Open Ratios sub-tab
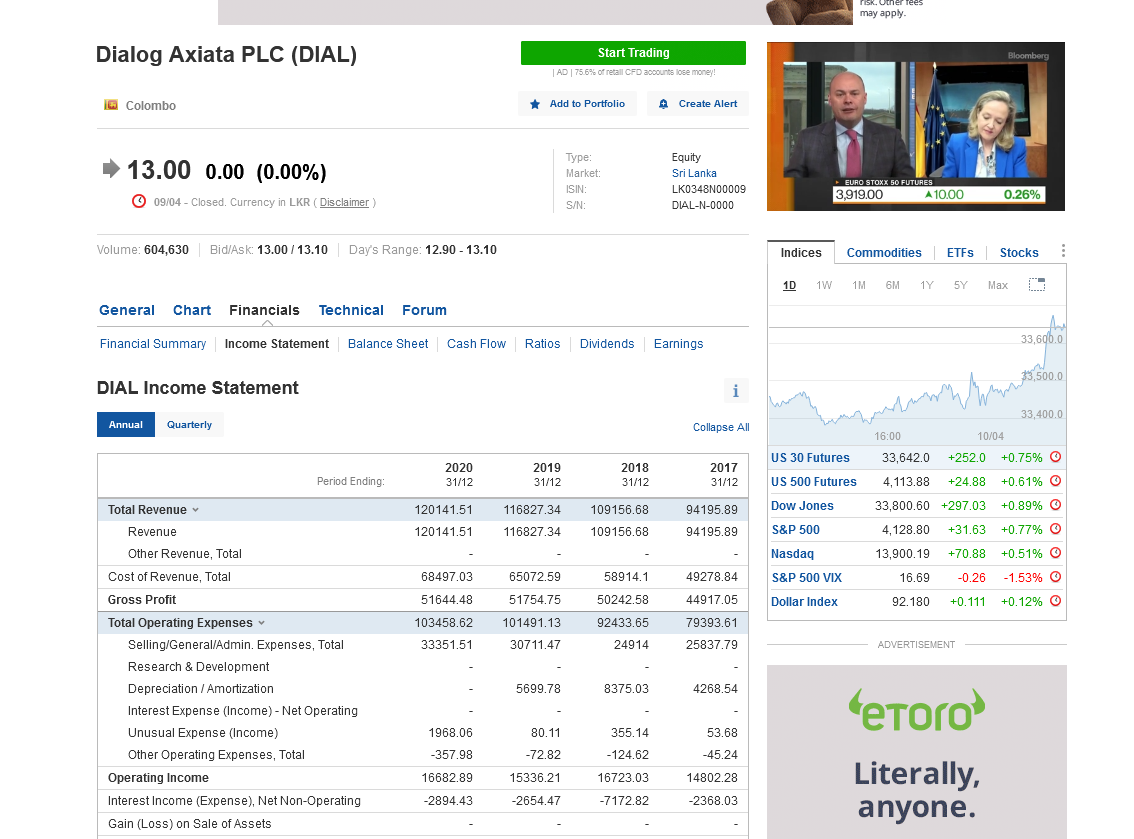The width and height of the screenshot is (1134, 839). [542, 344]
